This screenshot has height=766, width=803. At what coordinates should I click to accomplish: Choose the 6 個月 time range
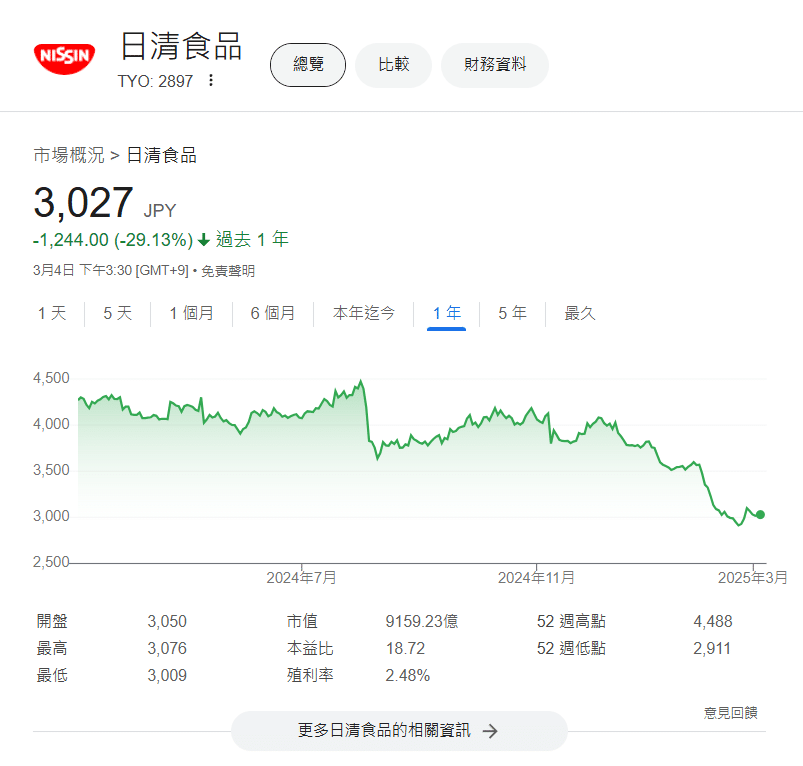click(x=272, y=313)
